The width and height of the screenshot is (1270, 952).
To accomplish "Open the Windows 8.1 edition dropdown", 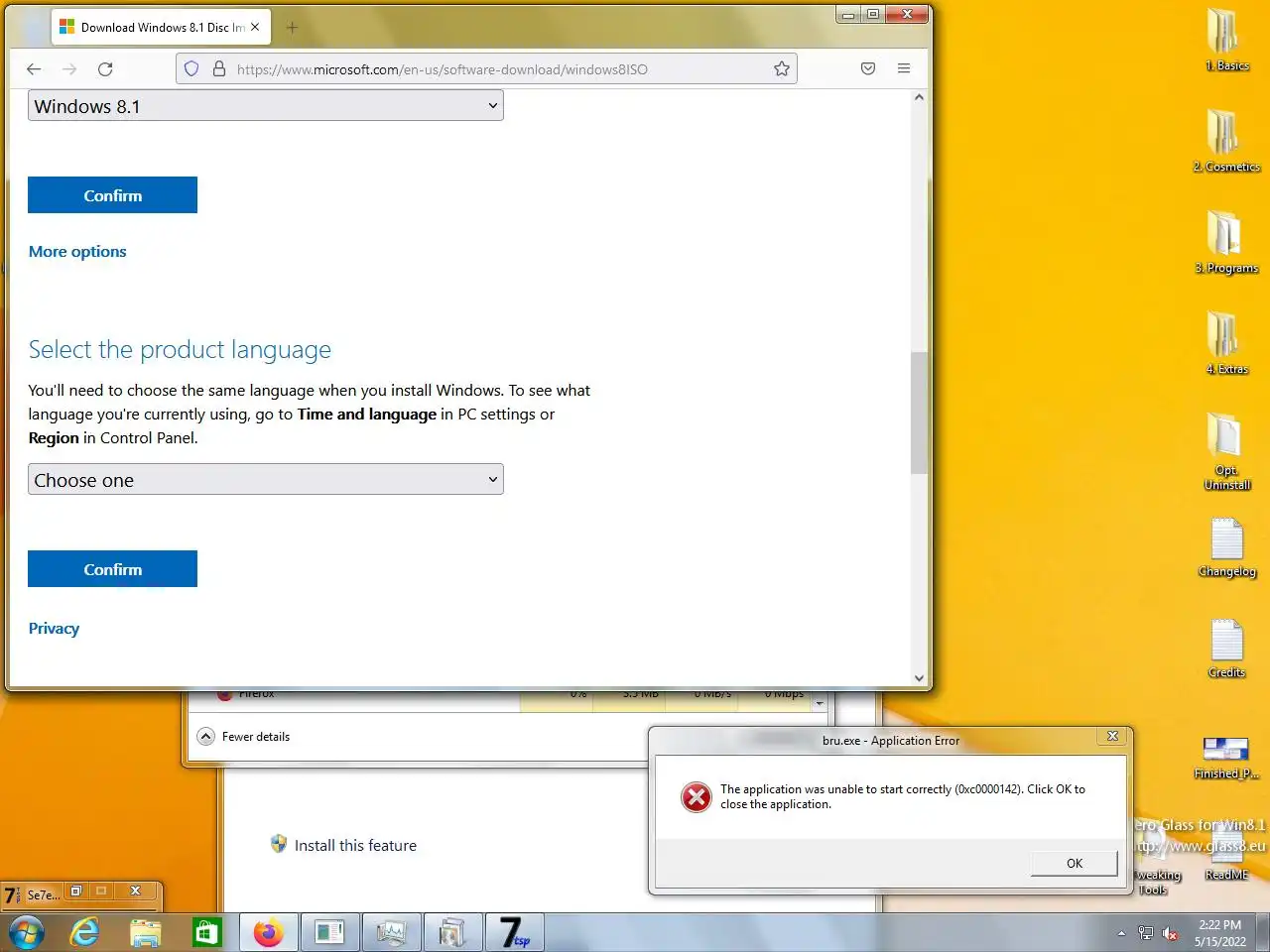I will click(266, 106).
